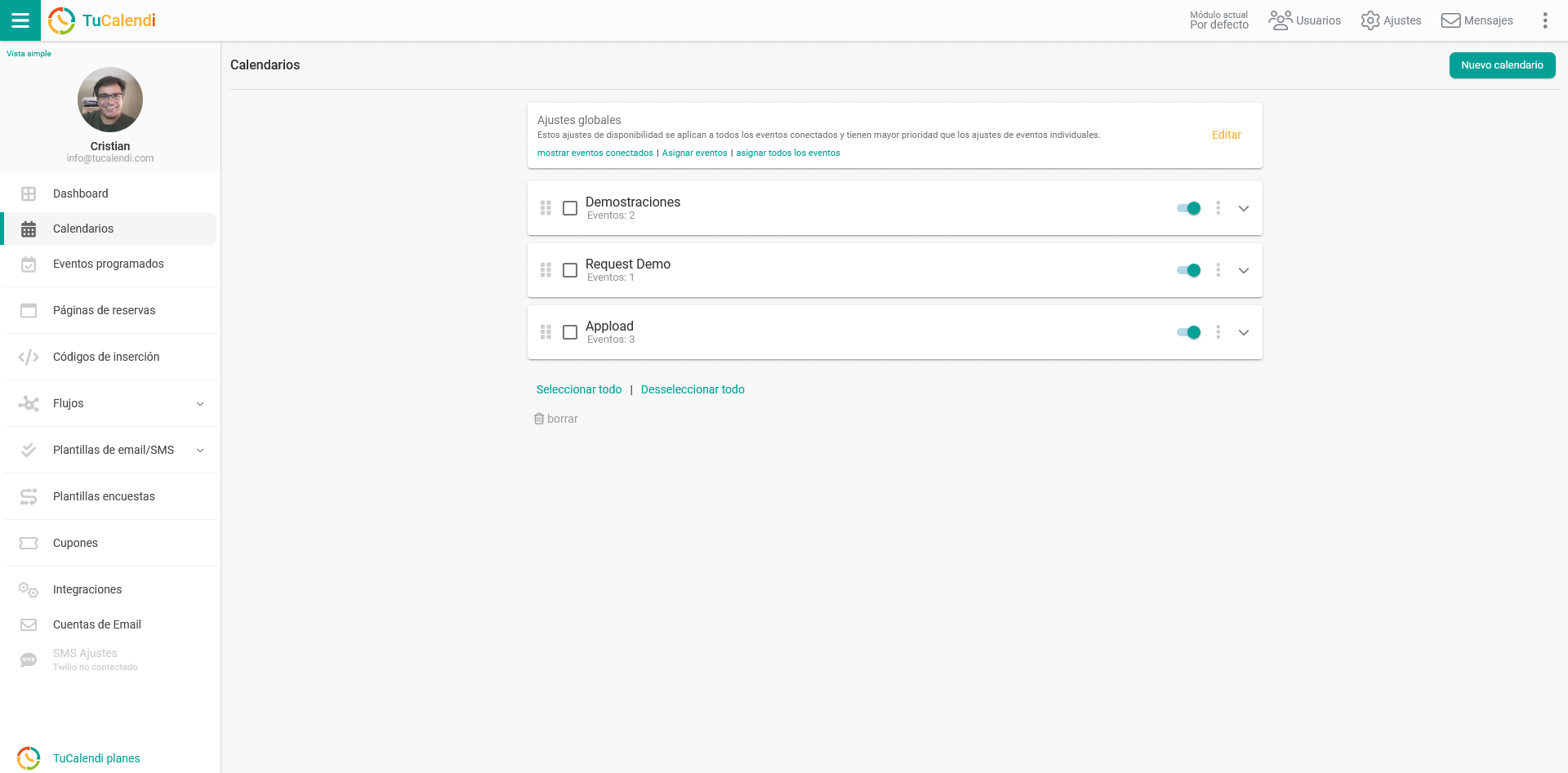The width and height of the screenshot is (1568, 773).
Task: Open Cuentas de Email in the sidebar
Action: pyautogui.click(x=110, y=624)
